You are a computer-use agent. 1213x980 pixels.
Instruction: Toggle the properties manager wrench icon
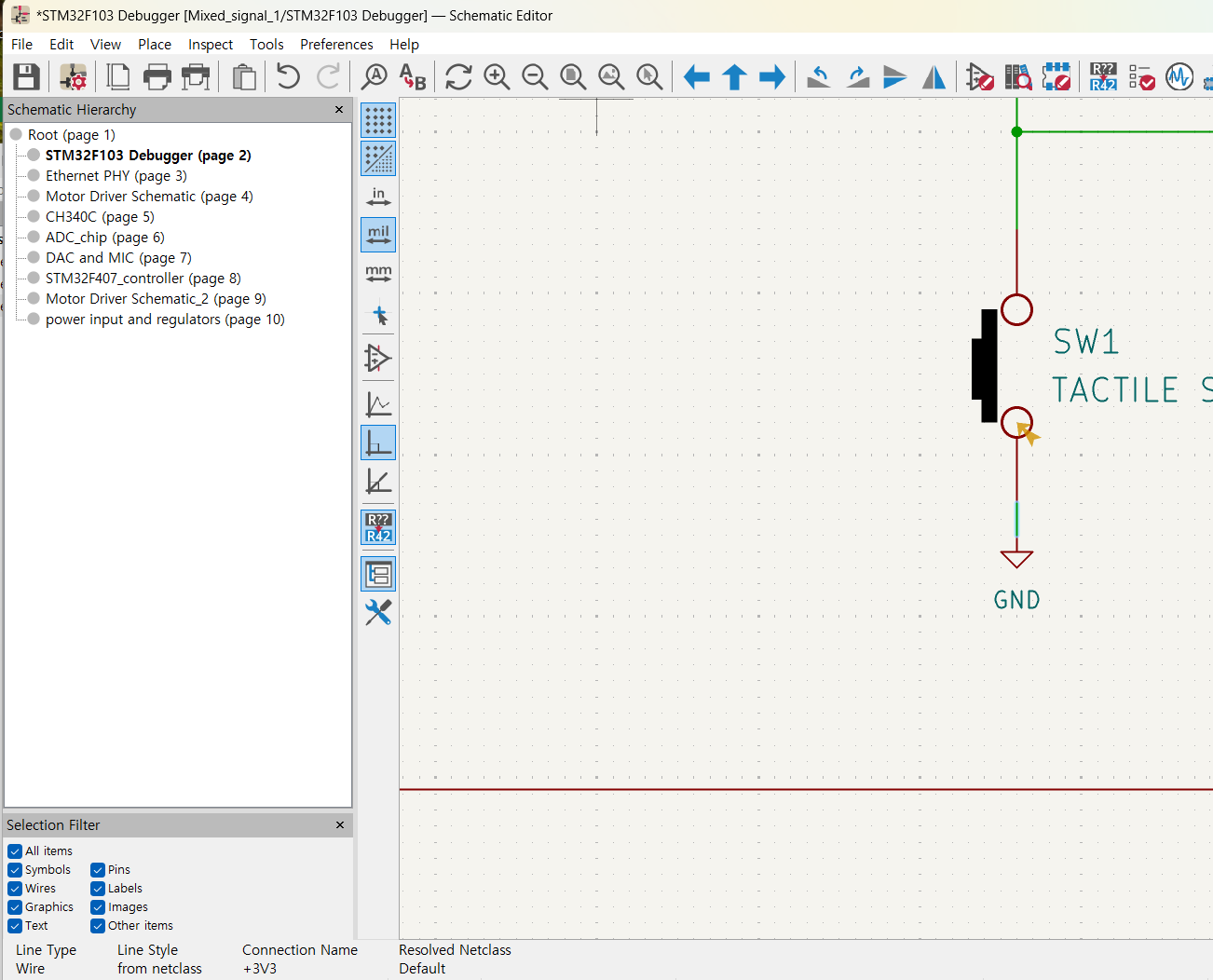(x=378, y=612)
